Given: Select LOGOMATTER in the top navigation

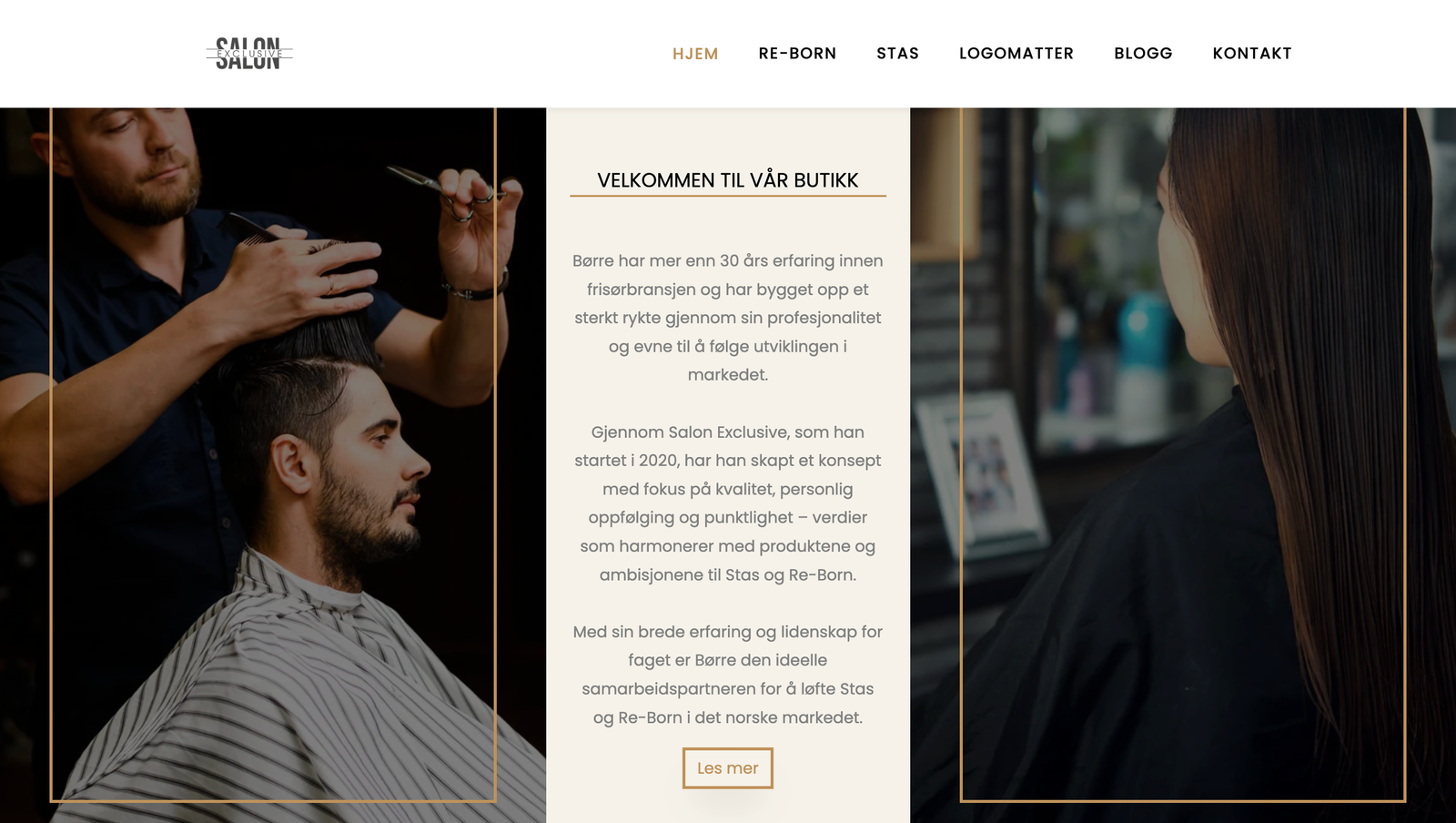Looking at the screenshot, I should (1016, 54).
